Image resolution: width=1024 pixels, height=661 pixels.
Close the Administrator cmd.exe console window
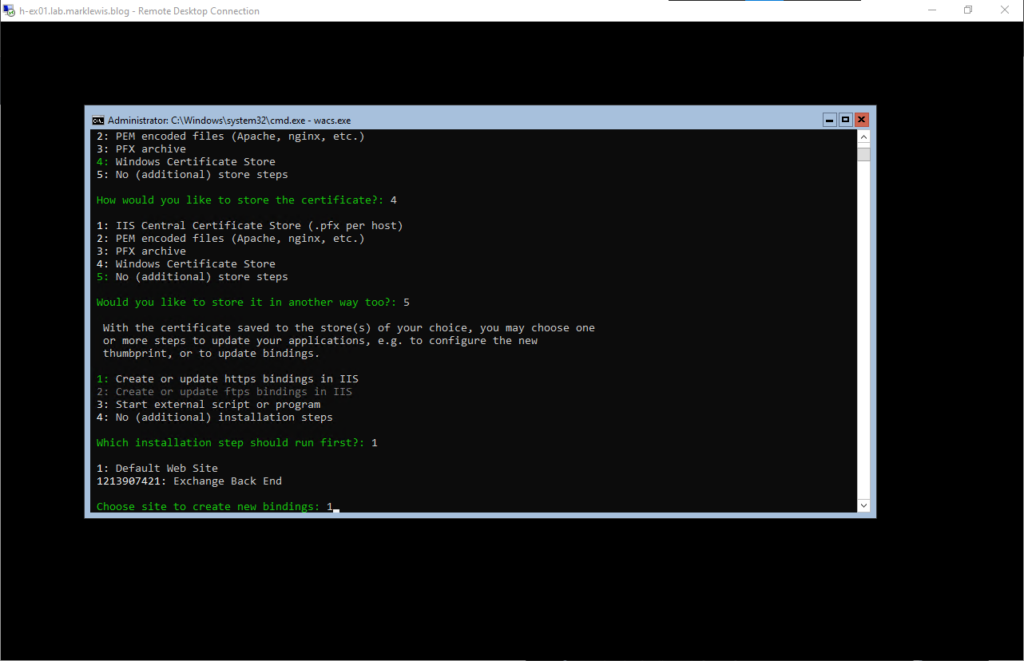click(x=861, y=120)
